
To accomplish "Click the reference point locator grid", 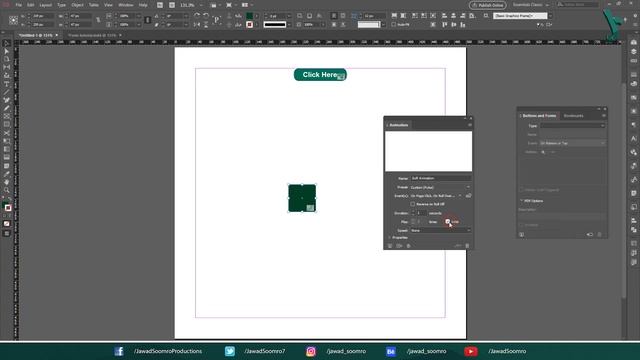I will 13,20.
